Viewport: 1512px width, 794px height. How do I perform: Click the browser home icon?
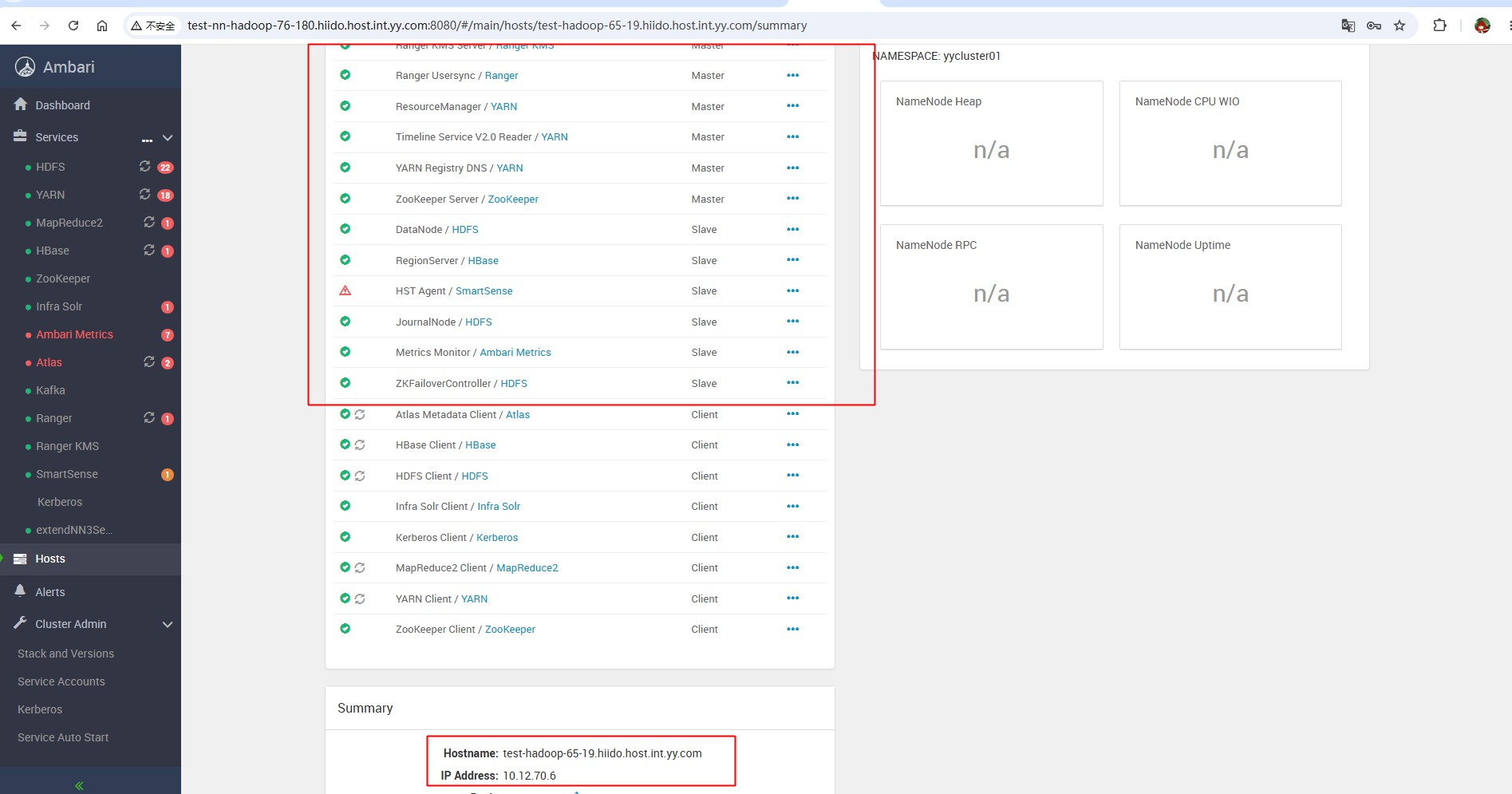click(x=102, y=26)
